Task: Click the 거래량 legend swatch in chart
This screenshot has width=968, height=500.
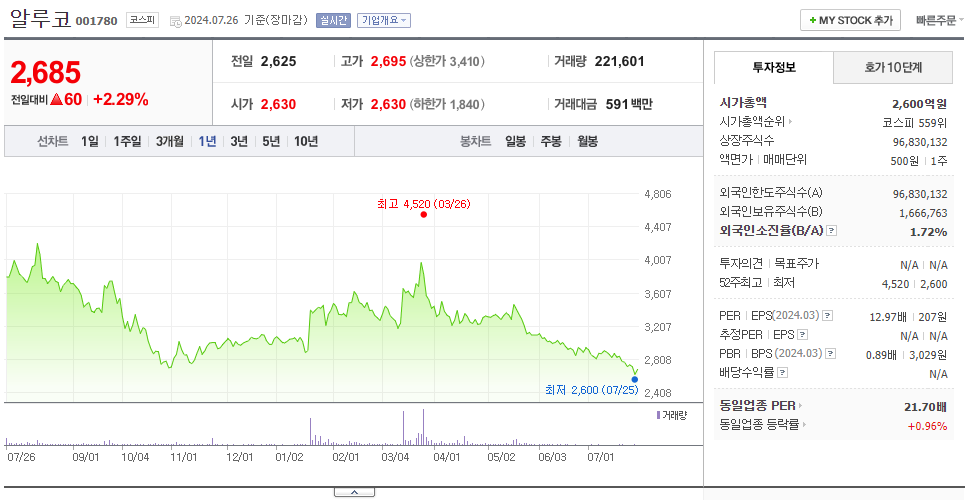Action: [658, 415]
